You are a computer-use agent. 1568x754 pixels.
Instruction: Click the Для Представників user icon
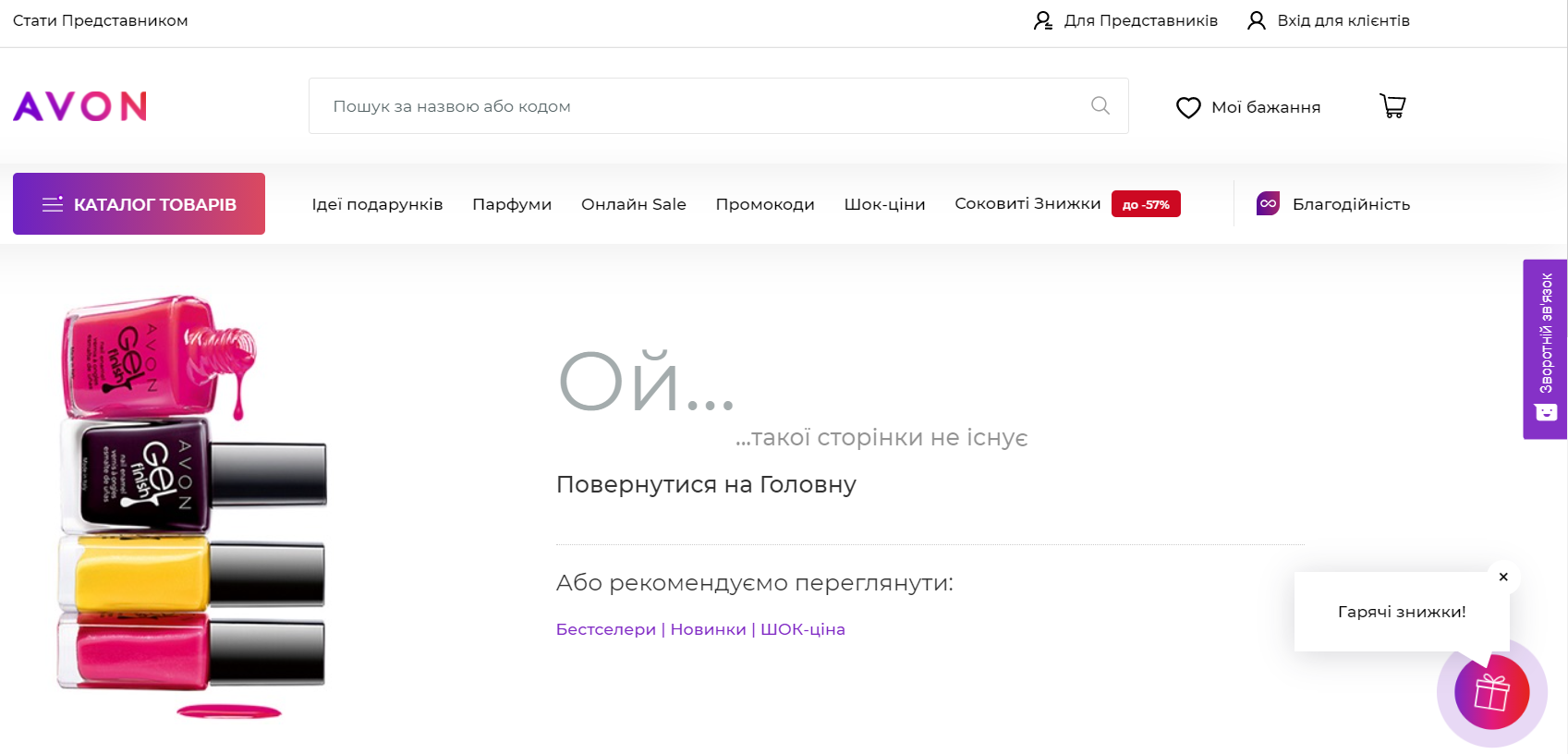[1043, 20]
